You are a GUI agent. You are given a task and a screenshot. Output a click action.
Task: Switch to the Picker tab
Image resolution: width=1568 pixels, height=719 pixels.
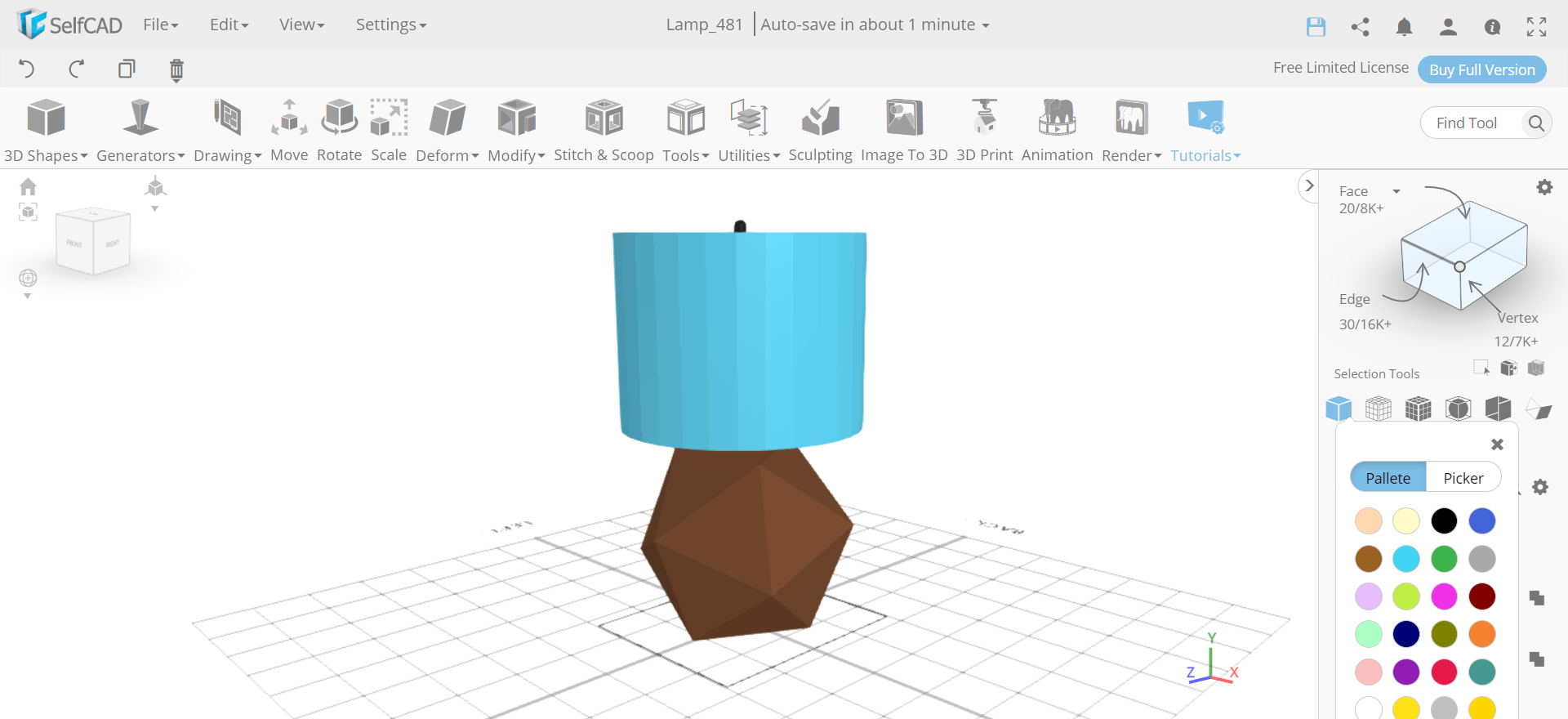point(1463,478)
